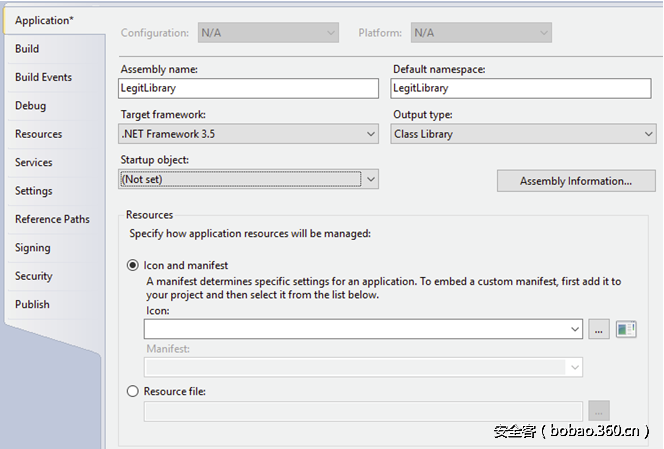664x449 pixels.
Task: Open the Build Events tab
Action: pyautogui.click(x=43, y=77)
